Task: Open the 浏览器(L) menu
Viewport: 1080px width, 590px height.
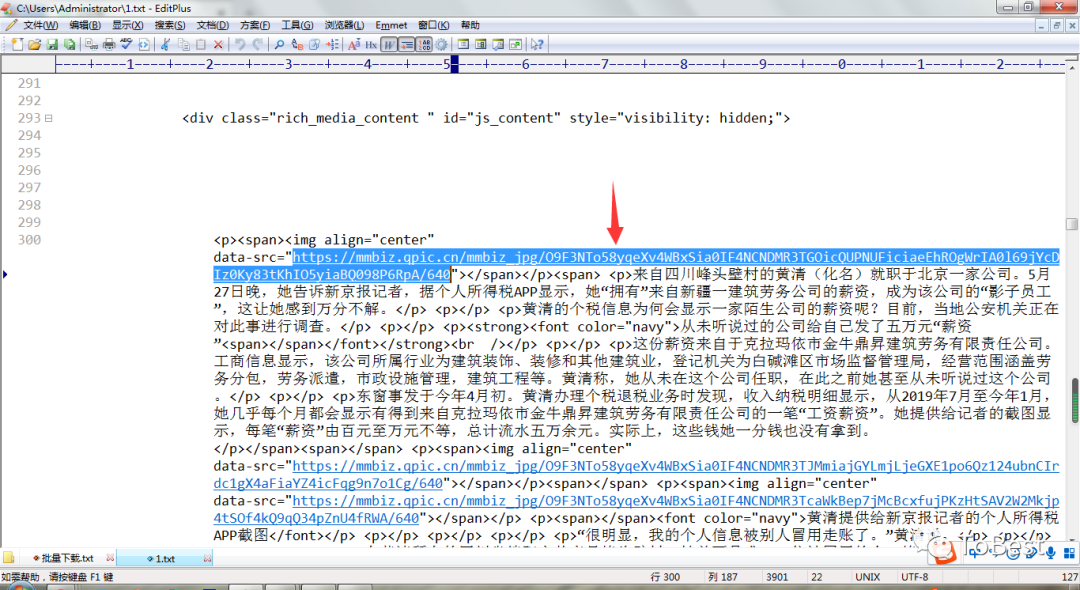Action: pyautogui.click(x=344, y=25)
